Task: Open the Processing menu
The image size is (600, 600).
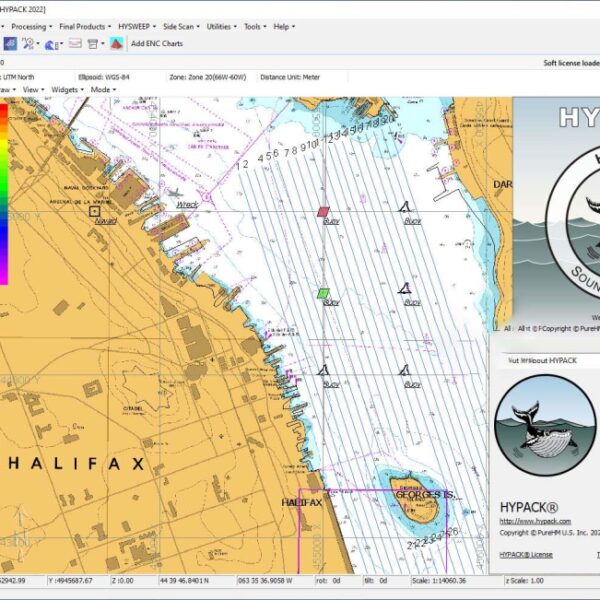Action: (30, 26)
